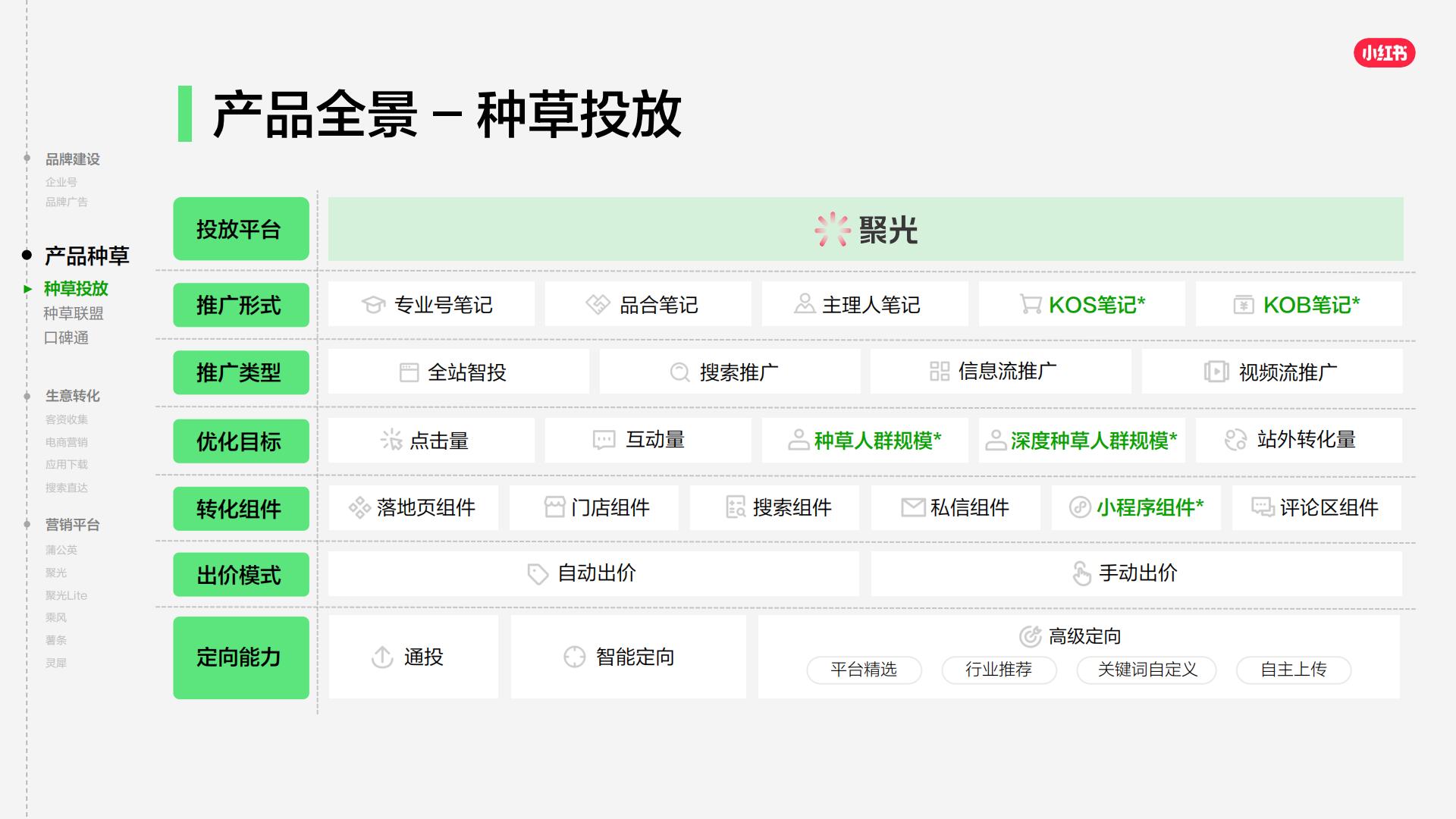Click the grid icon beside 信息流推广
The height and width of the screenshot is (819, 1456).
pos(940,371)
